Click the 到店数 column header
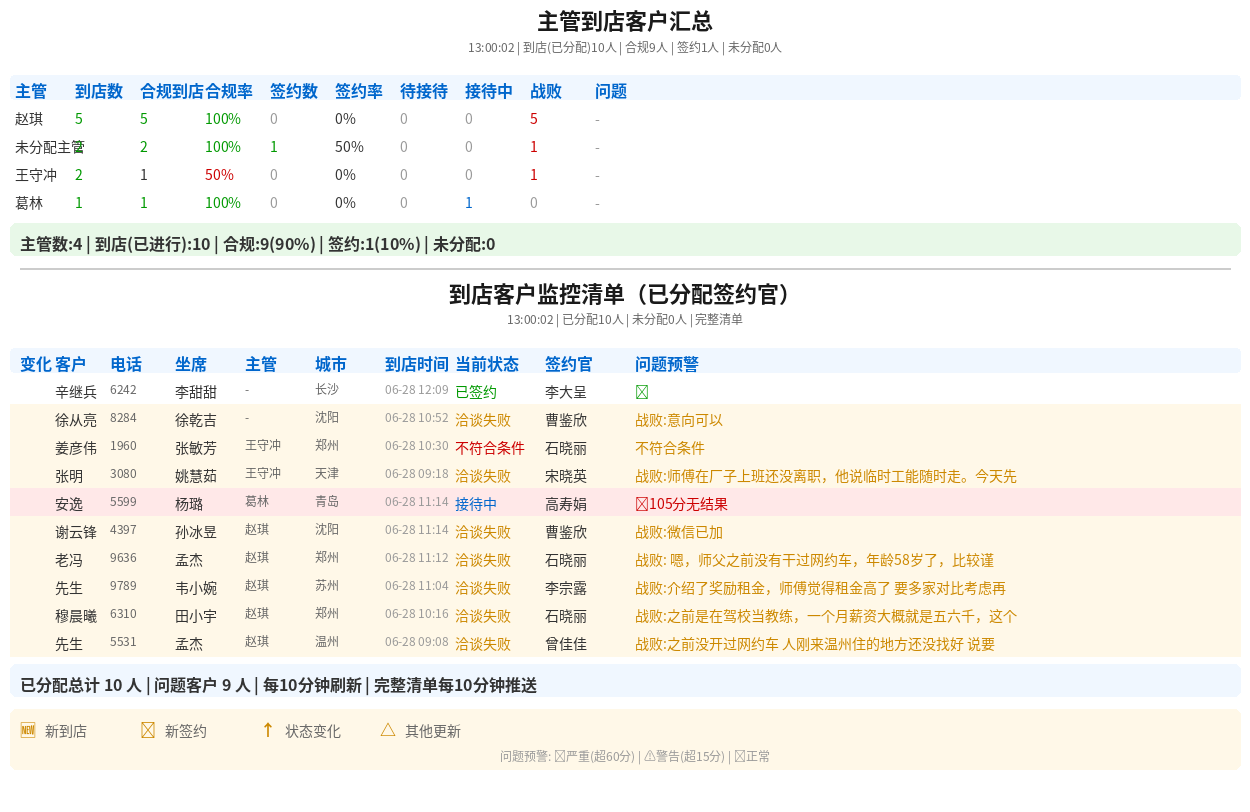This screenshot has width=1250, height=812. (x=99, y=91)
